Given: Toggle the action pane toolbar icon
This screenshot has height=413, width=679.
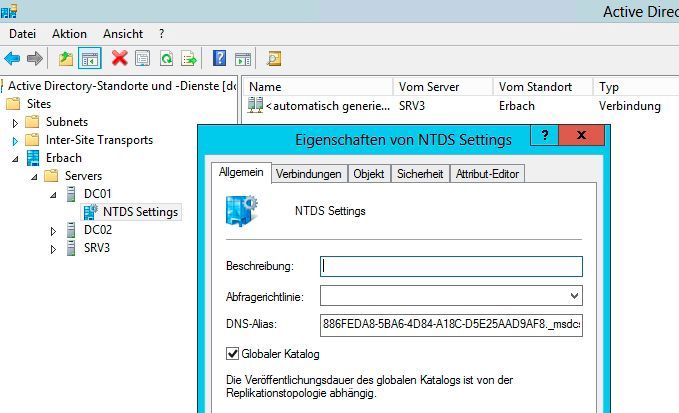Looking at the screenshot, I should [x=243, y=58].
